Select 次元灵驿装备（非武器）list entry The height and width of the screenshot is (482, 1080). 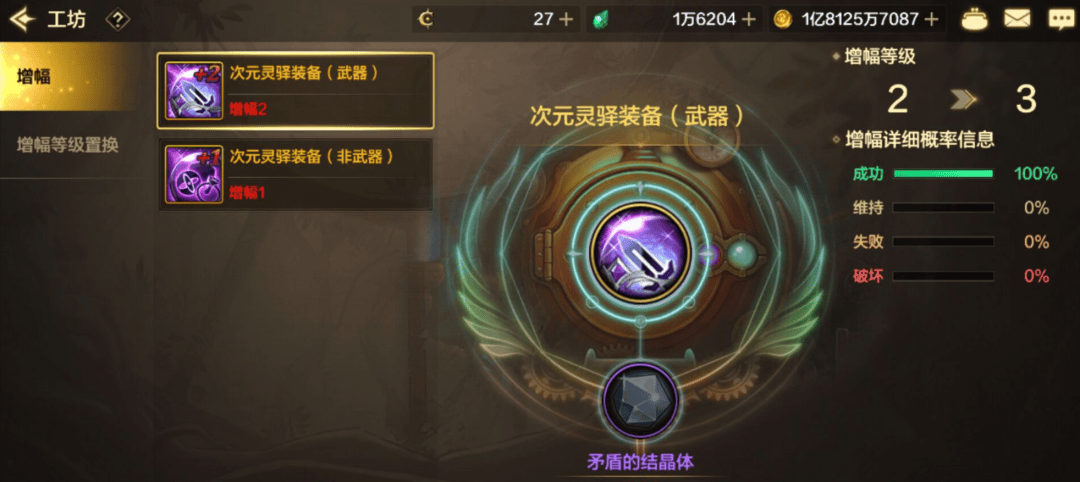point(295,174)
